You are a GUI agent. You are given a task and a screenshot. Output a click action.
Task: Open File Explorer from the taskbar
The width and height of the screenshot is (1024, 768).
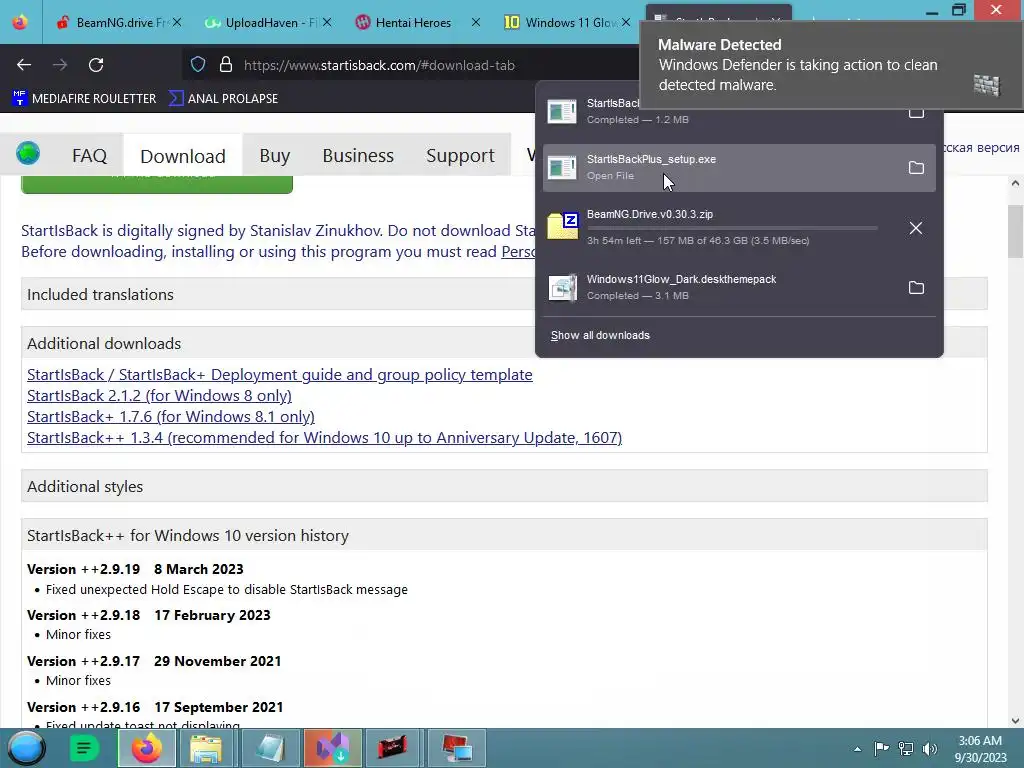tap(206, 748)
